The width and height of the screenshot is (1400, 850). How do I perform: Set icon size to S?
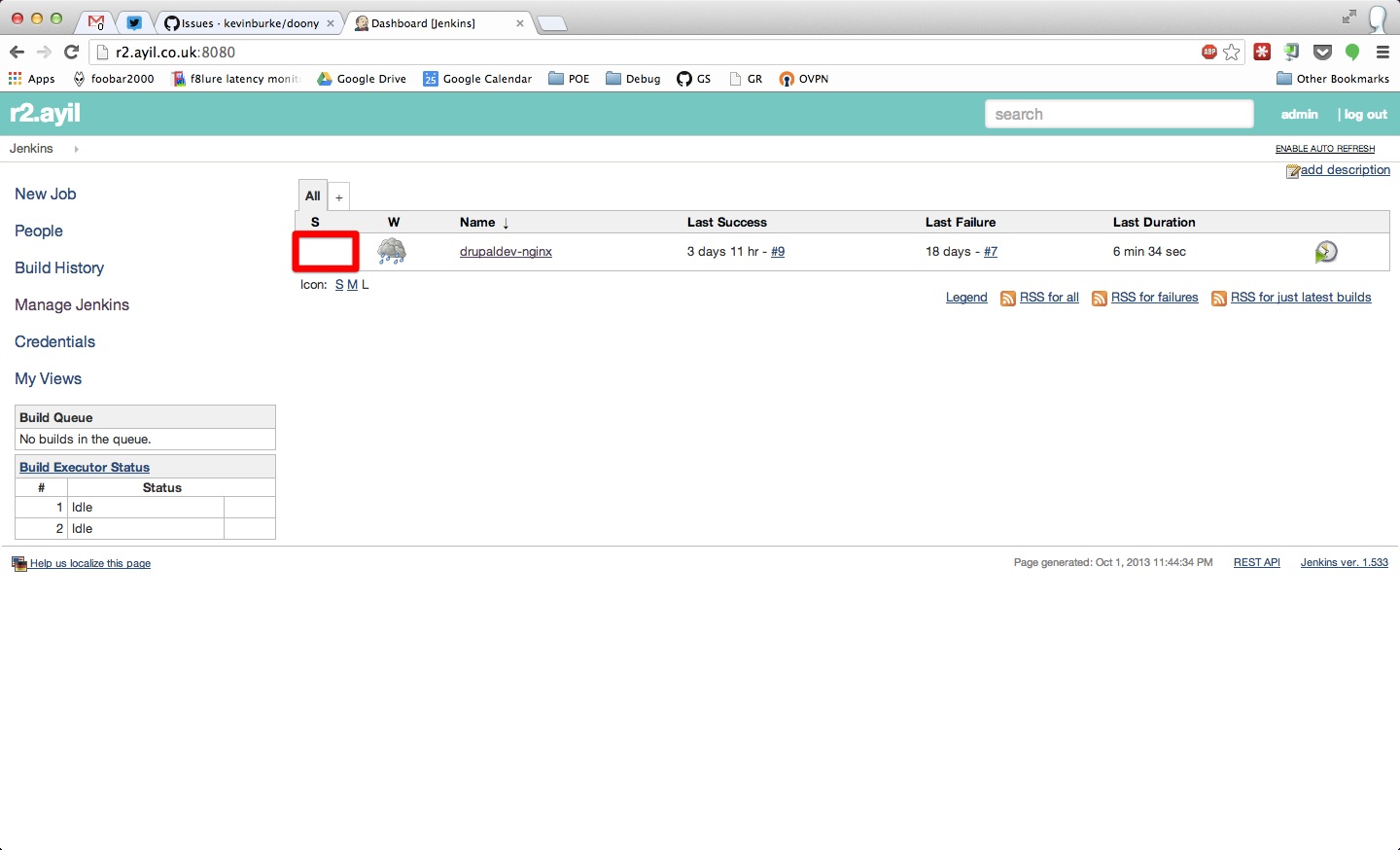pos(339,285)
